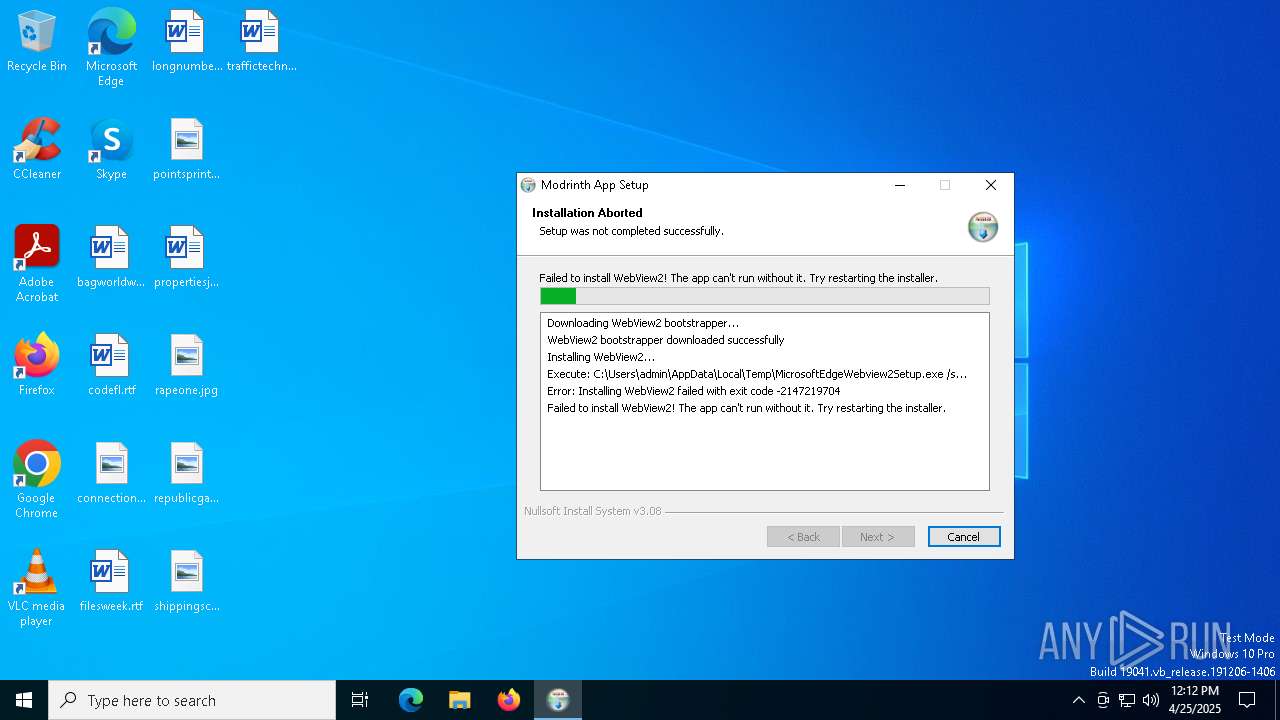Open Firefox desktop shortcut
This screenshot has height=720, width=1280.
pyautogui.click(x=37, y=366)
